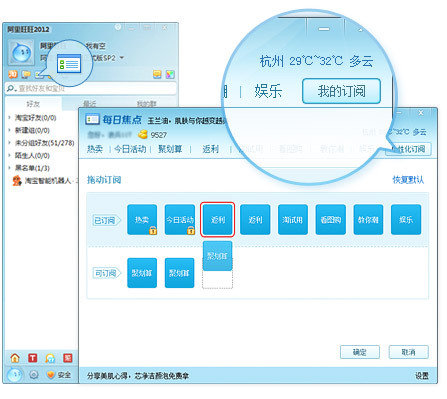Select the 娱乐 subscription tile

pos(406,220)
